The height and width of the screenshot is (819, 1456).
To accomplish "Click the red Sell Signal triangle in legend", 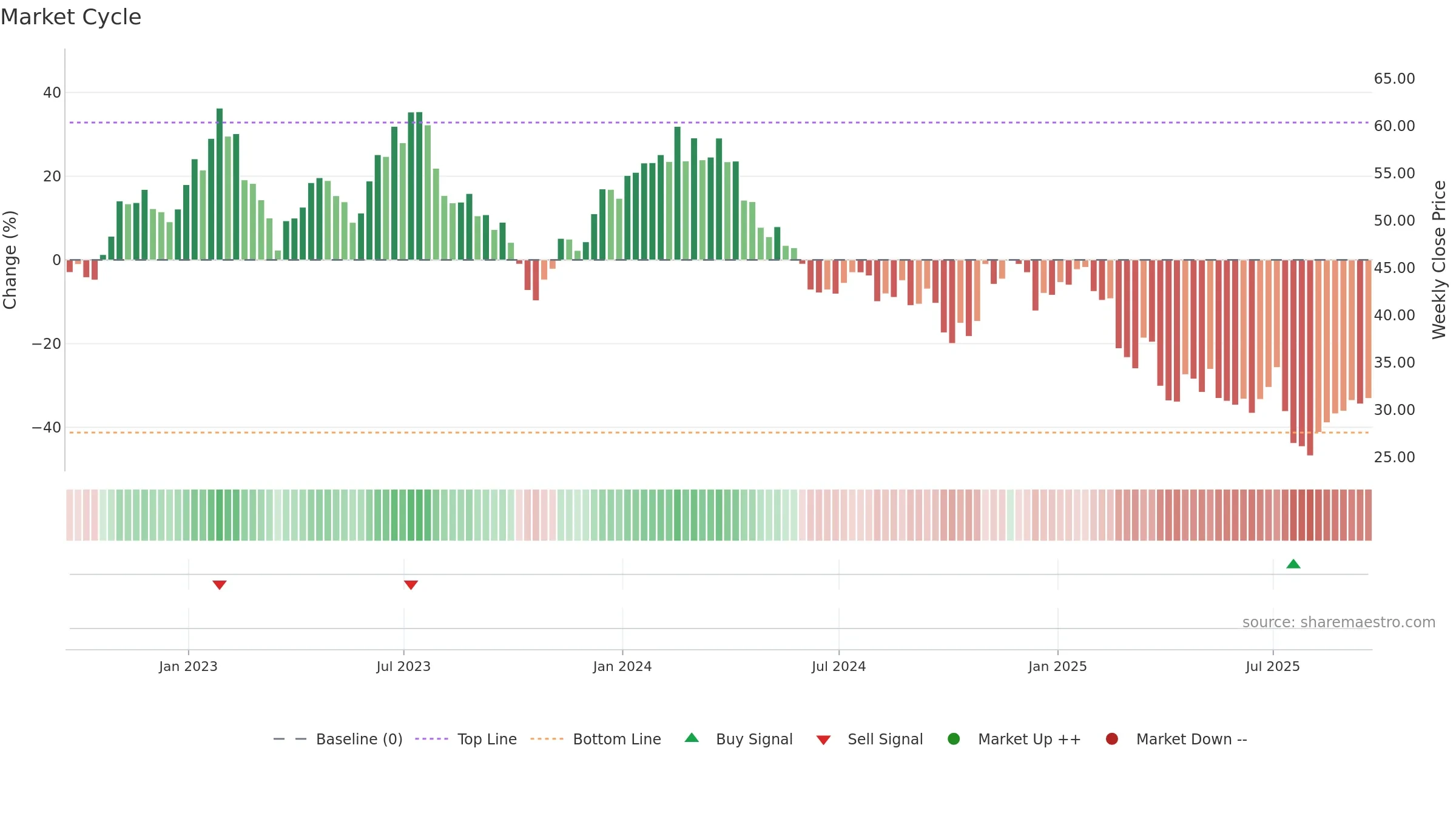I will pos(823,740).
